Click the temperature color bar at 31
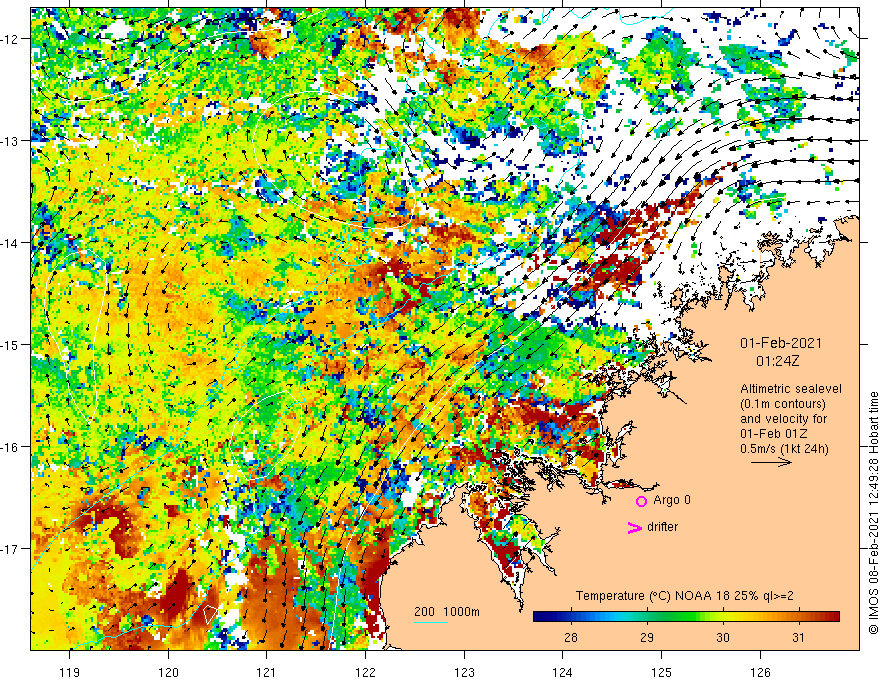 [799, 617]
